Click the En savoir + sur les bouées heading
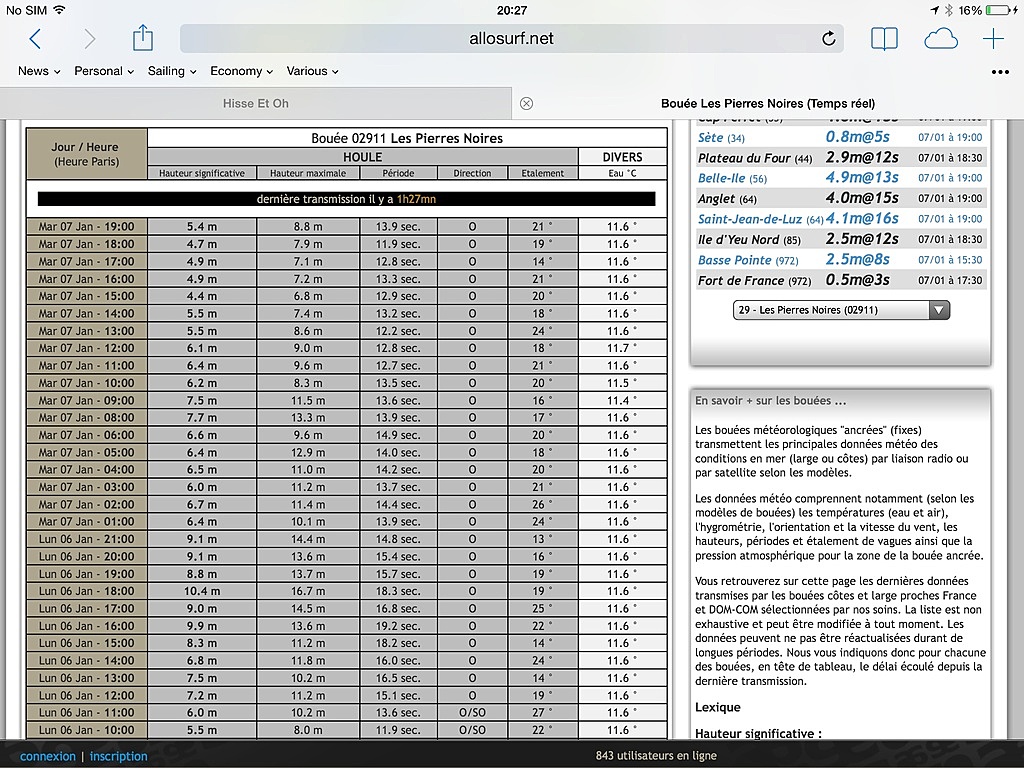This screenshot has height=768, width=1024. click(771, 401)
